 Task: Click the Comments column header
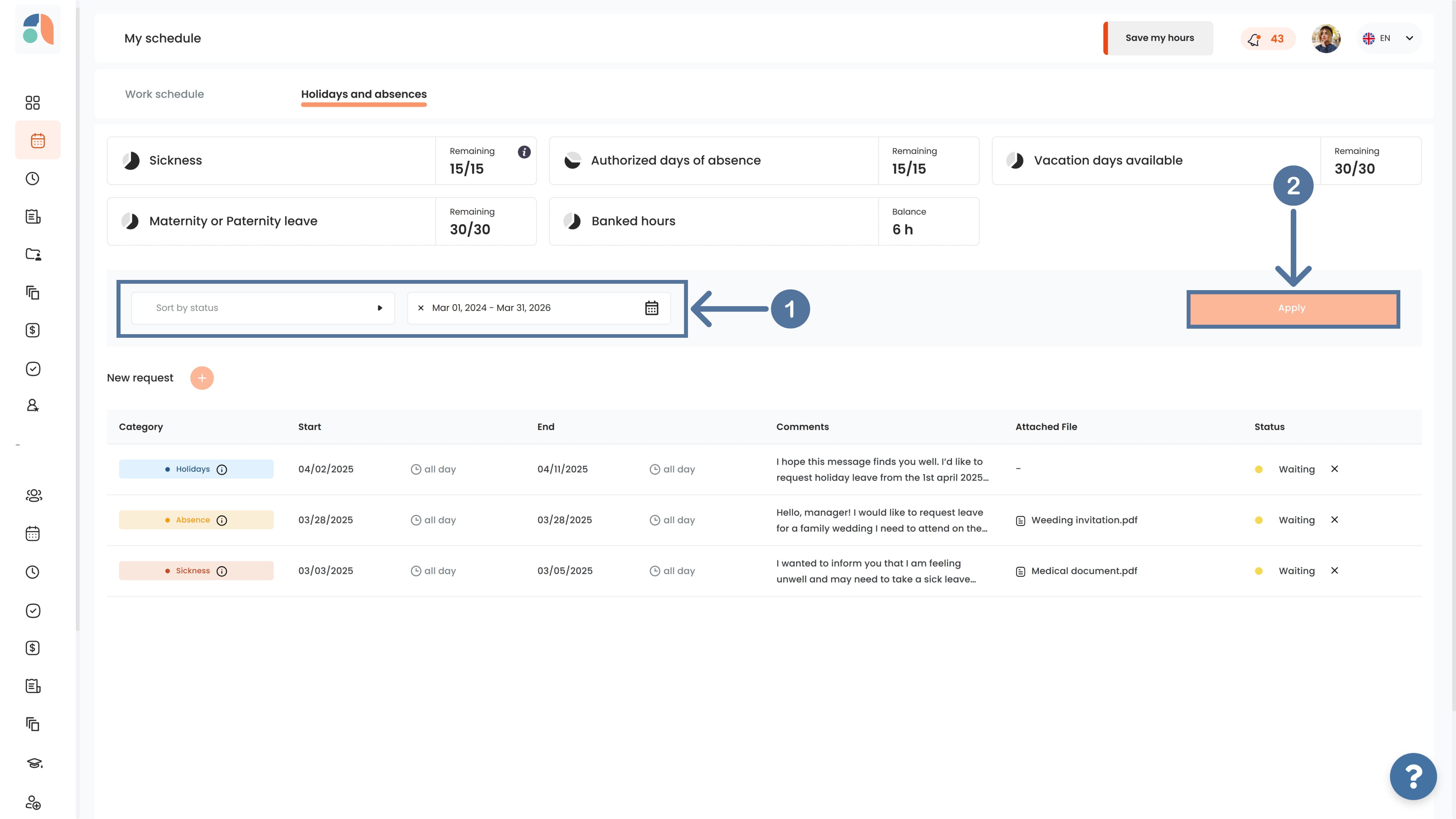(x=802, y=427)
